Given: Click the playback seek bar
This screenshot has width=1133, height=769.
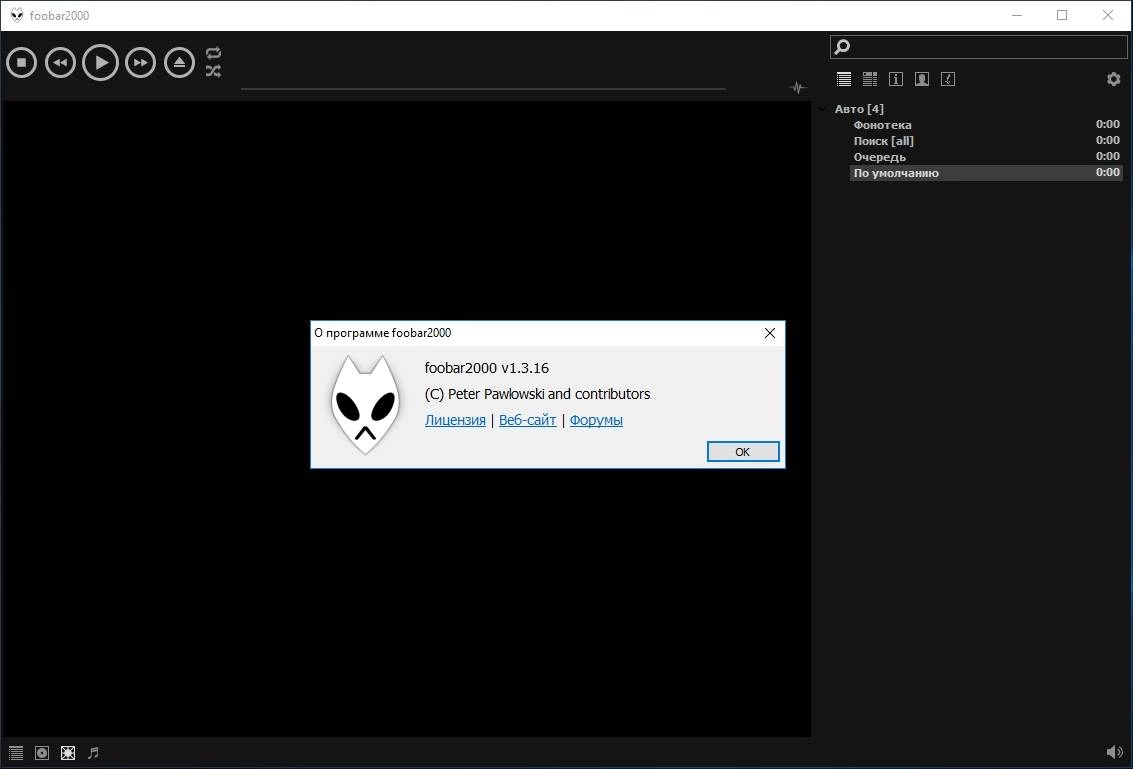Looking at the screenshot, I should (x=483, y=89).
